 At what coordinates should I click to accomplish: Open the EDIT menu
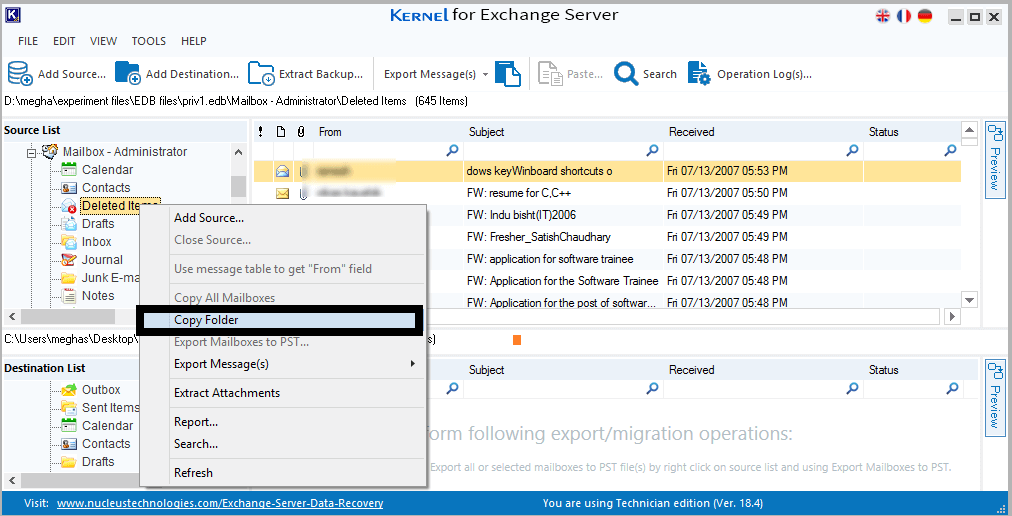pyautogui.click(x=64, y=41)
